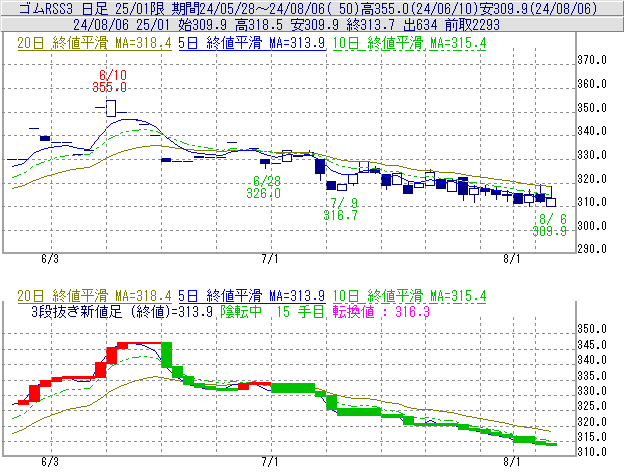Click the 7/1 date label on upper chart
624x475 pixels.
click(270, 259)
